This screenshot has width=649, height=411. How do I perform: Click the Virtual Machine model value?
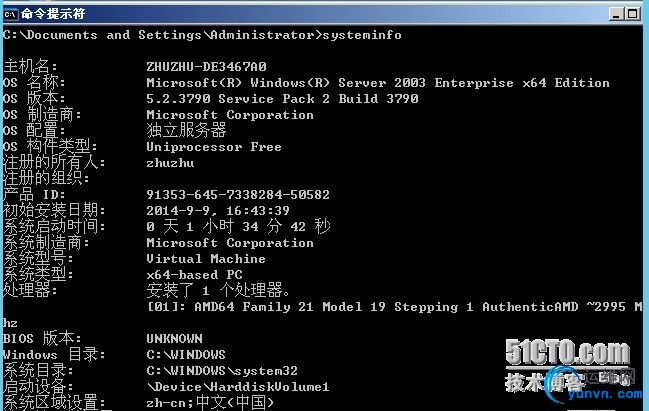206,259
